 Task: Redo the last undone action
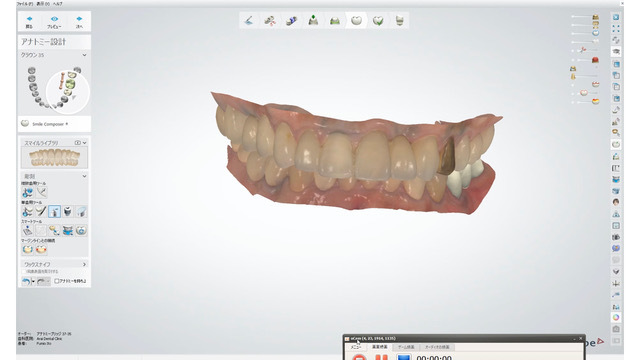pyautogui.click(x=41, y=281)
